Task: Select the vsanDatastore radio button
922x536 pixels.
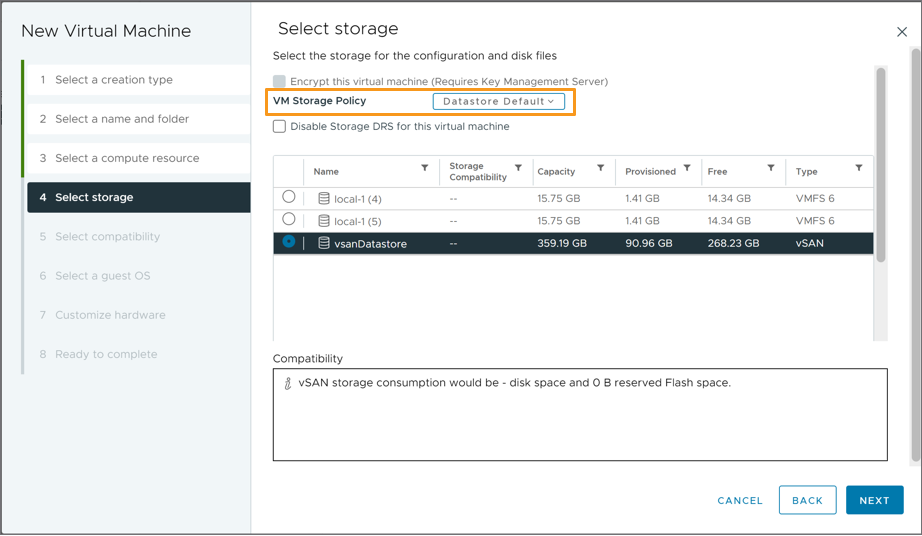Action: [289, 242]
